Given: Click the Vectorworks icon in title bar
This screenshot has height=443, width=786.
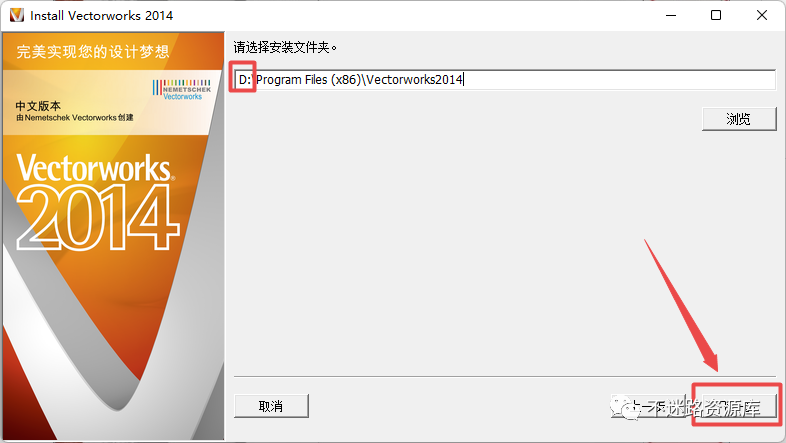Looking at the screenshot, I should pyautogui.click(x=17, y=15).
